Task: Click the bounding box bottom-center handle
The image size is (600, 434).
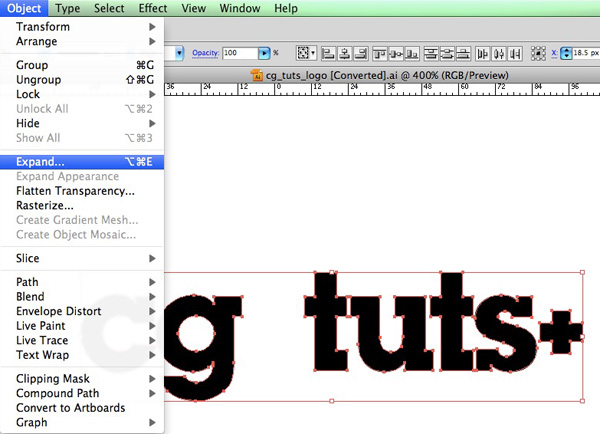Action: (x=332, y=401)
